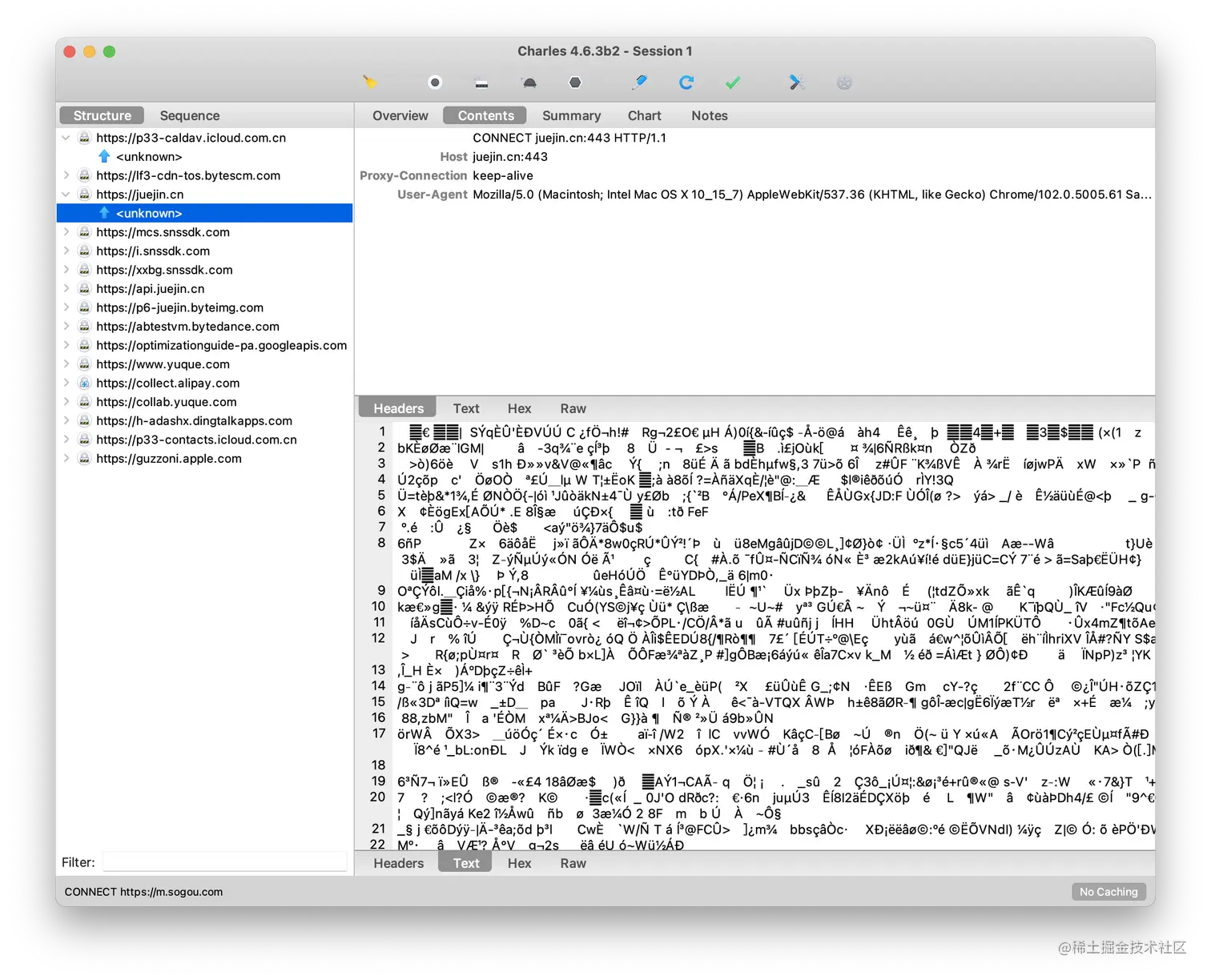Click the globe icon for p6-juejin.byteimg.com
1211x980 pixels.
point(84,307)
